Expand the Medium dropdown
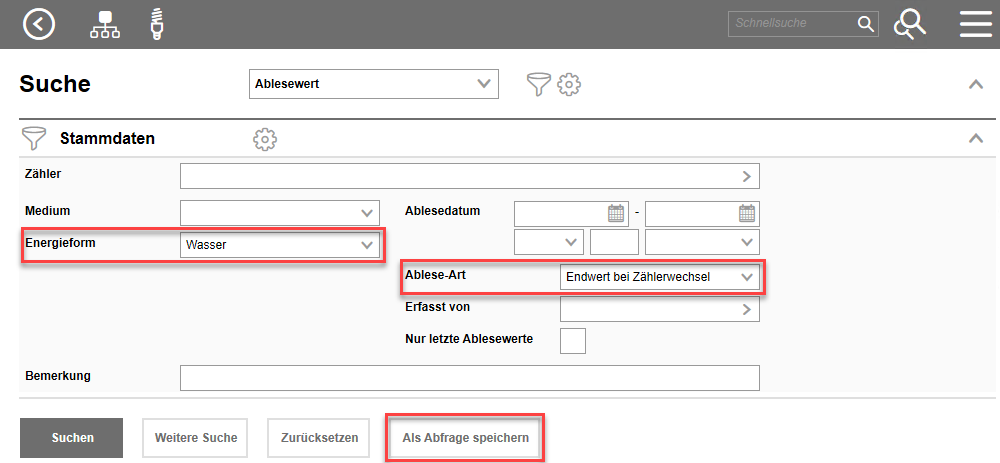The image size is (1000, 463). coord(280,213)
